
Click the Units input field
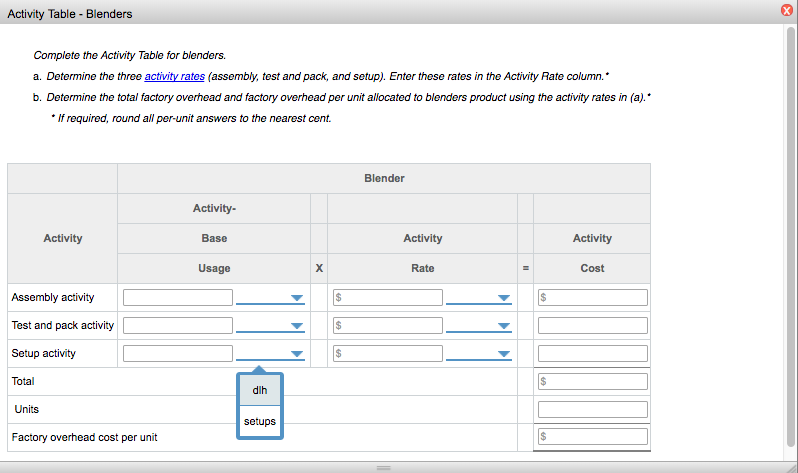(593, 409)
